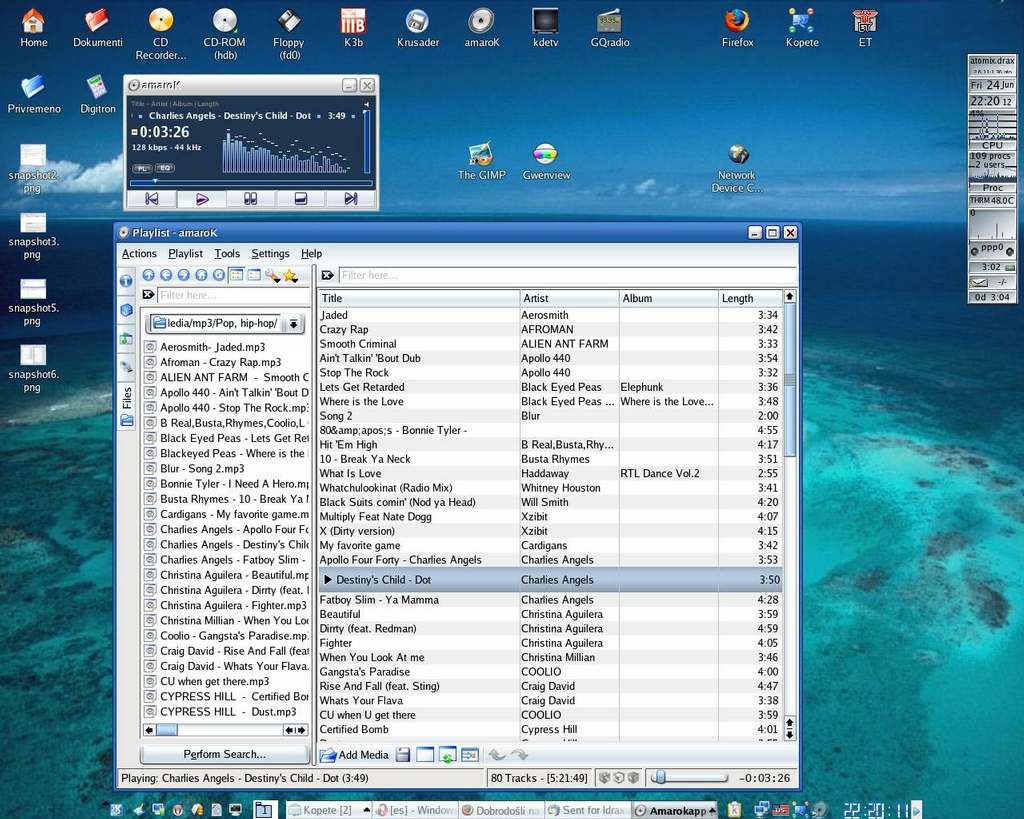The image size is (1024, 819).
Task: Open the playlist browser sidebar tab
Action: tap(127, 338)
